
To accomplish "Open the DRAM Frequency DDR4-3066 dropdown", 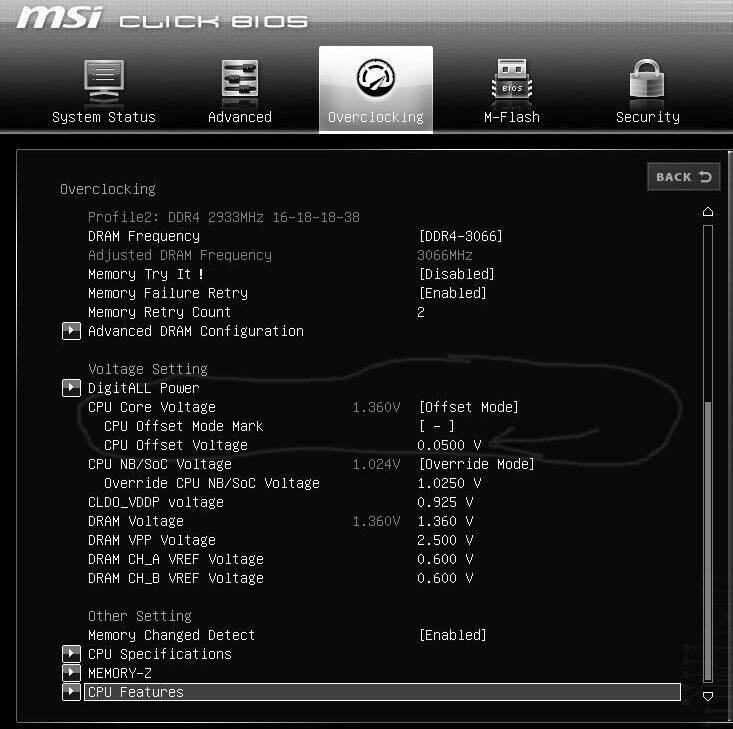I will click(x=460, y=236).
